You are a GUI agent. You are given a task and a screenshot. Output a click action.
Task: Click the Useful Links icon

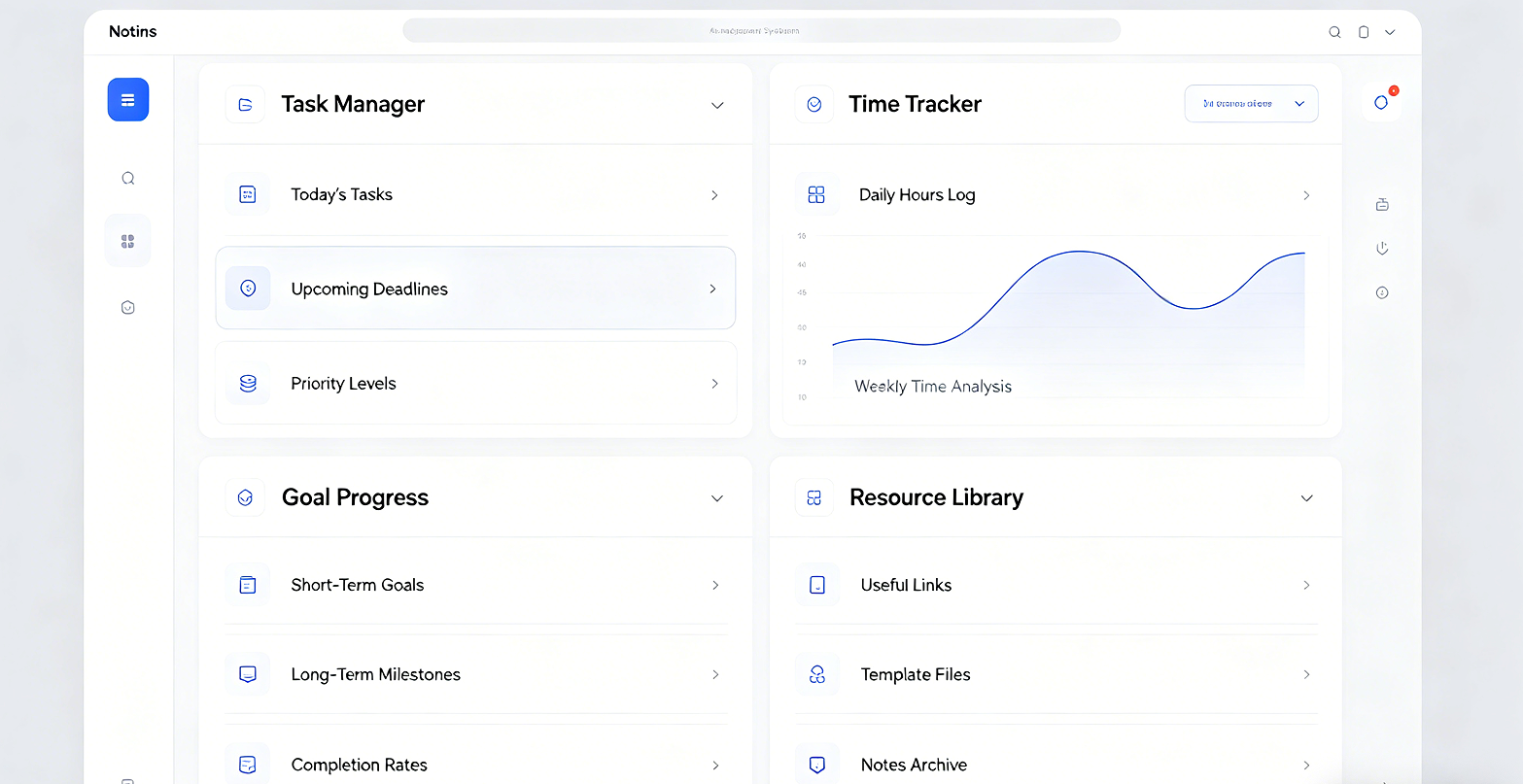click(x=817, y=585)
